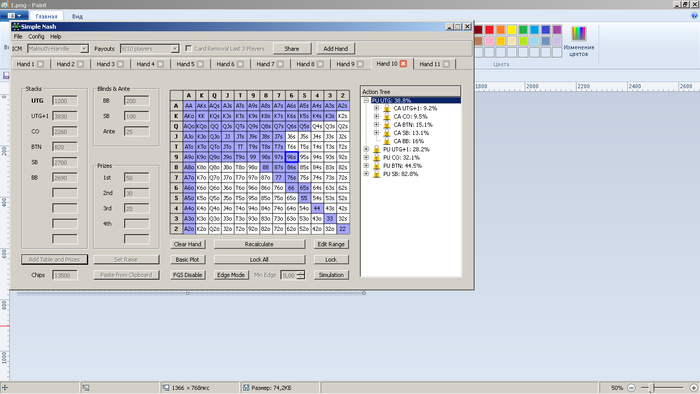Close the Hand 5 tab
This screenshot has height=394, width=700.
200,64
